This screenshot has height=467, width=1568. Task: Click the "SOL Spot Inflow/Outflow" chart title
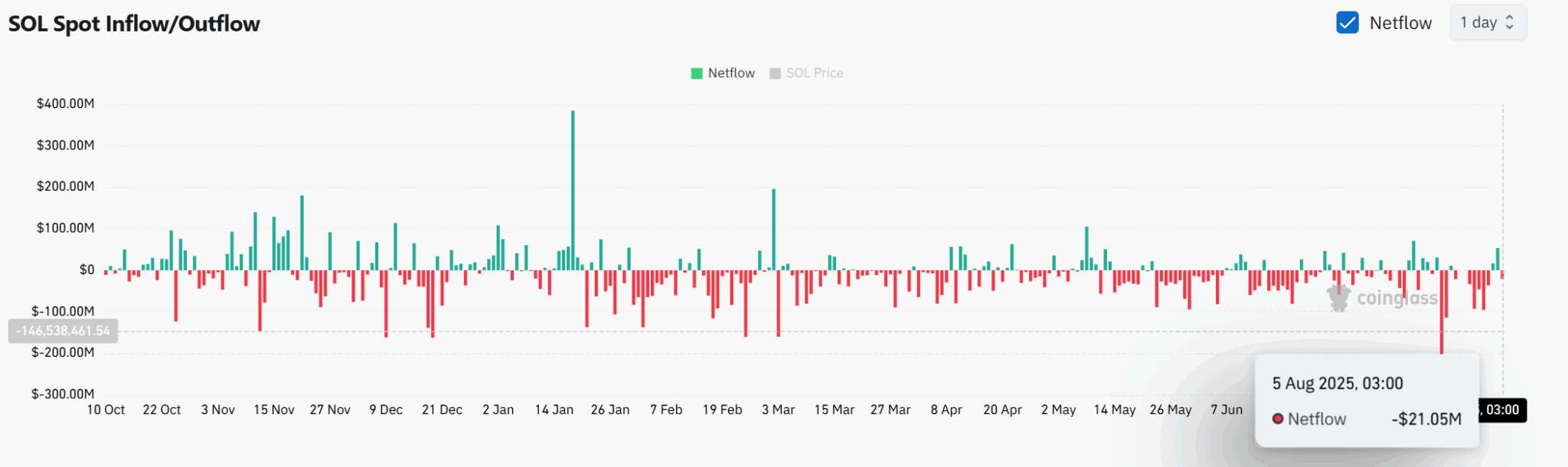point(134,24)
